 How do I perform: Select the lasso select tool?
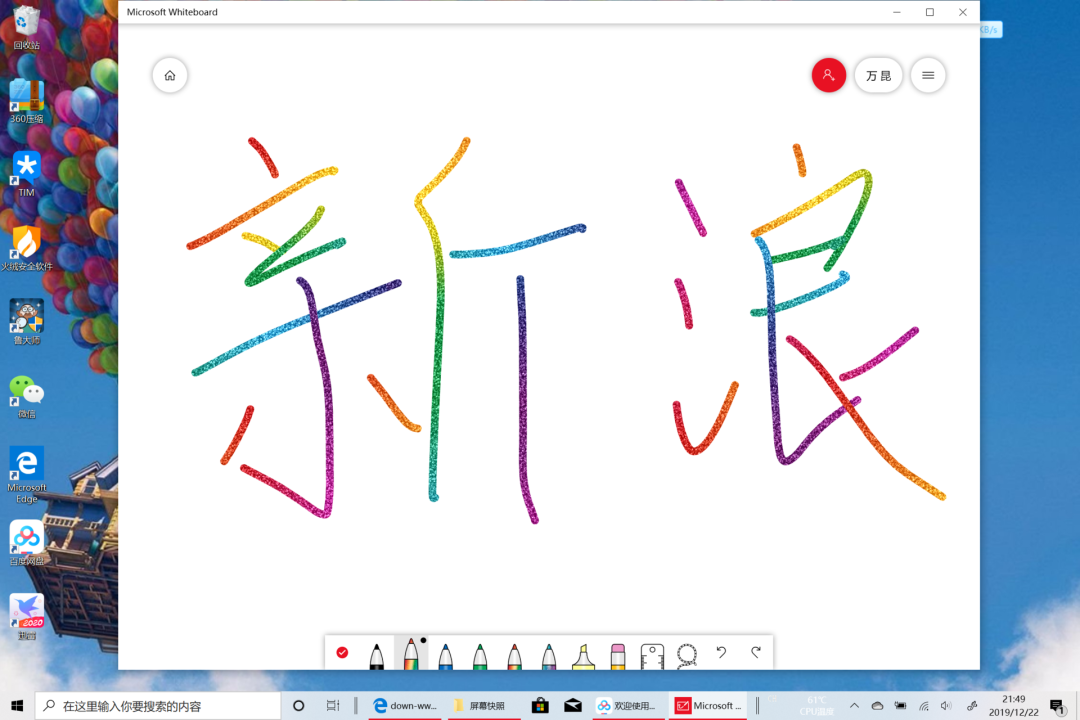pyautogui.click(x=687, y=655)
